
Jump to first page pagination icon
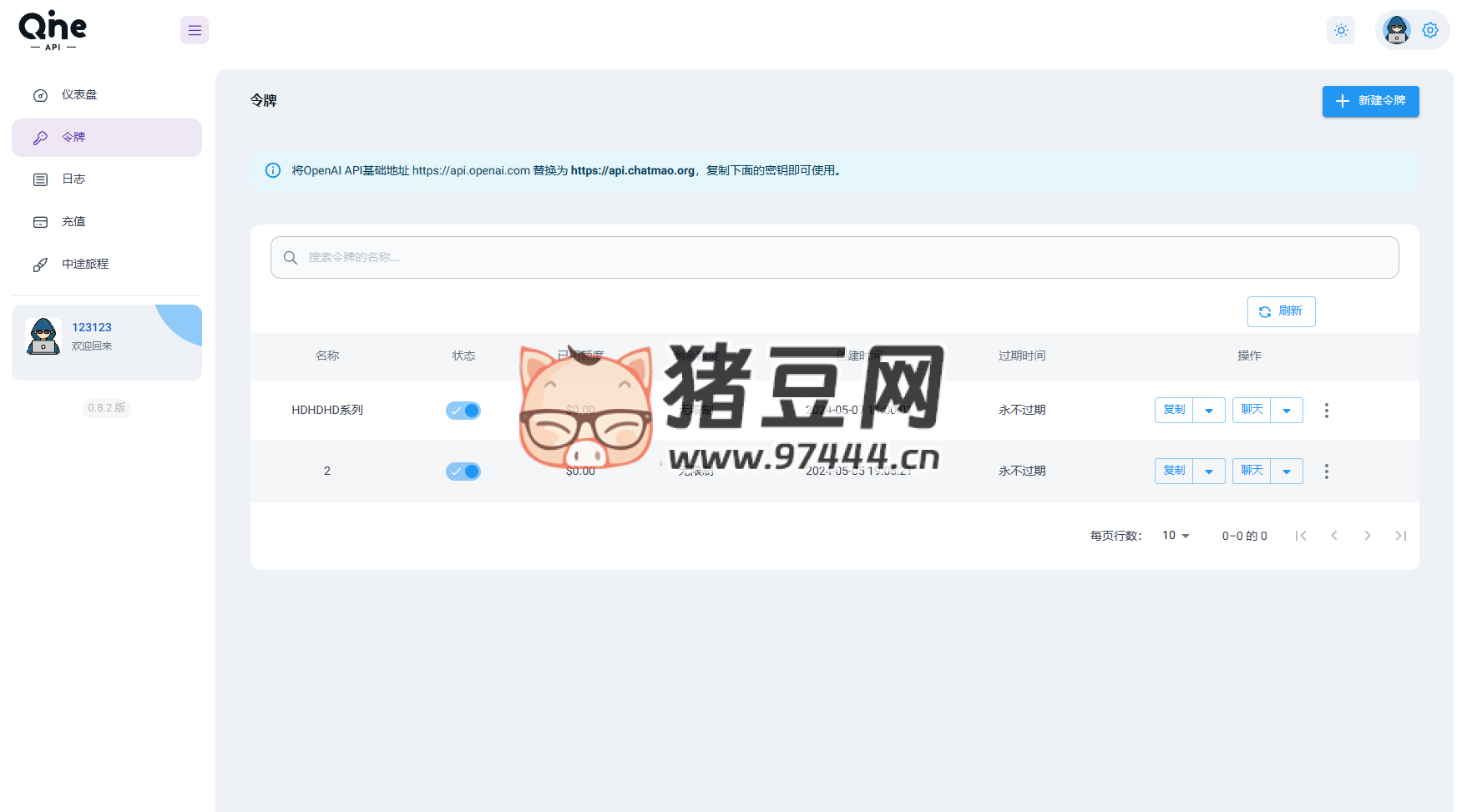pos(1301,536)
